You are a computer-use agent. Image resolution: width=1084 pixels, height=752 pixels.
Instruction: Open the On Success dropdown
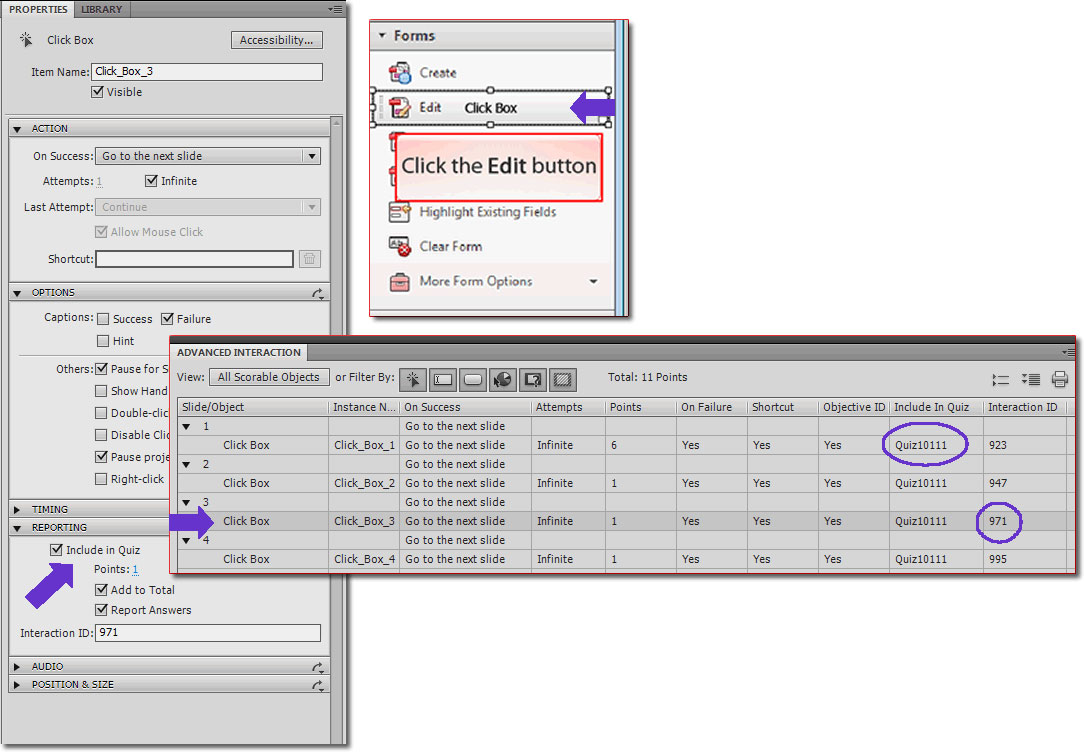tap(312, 156)
